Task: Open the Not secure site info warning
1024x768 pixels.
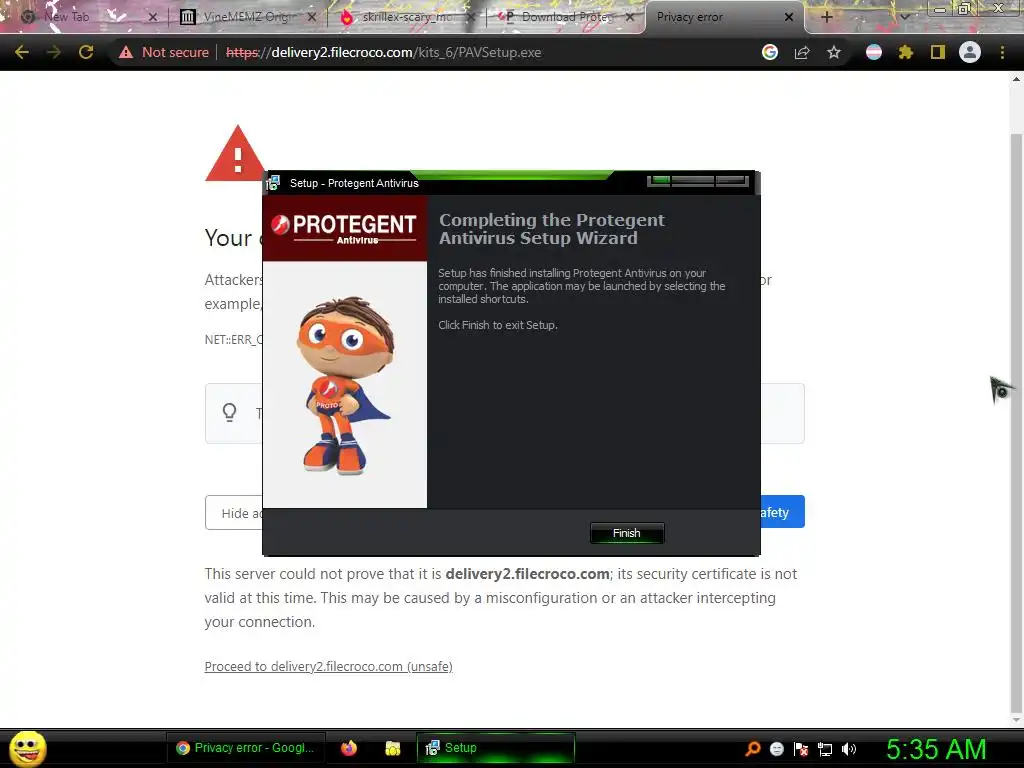Action: tap(164, 52)
